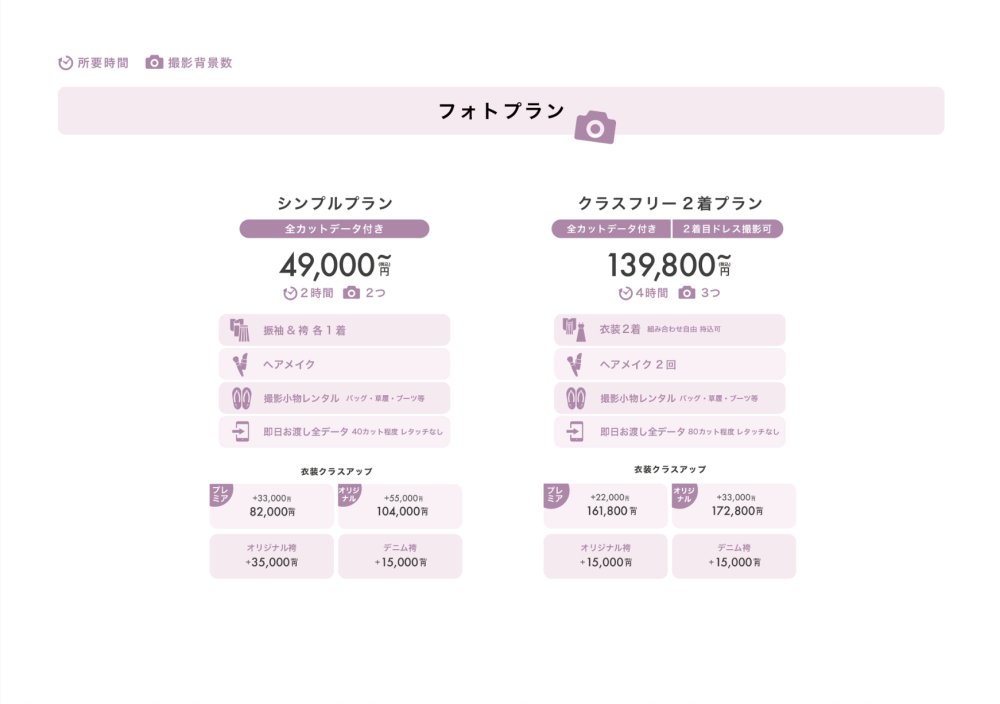Click the クラスフリー２着プラン heading
The height and width of the screenshot is (704, 1000).
click(670, 203)
